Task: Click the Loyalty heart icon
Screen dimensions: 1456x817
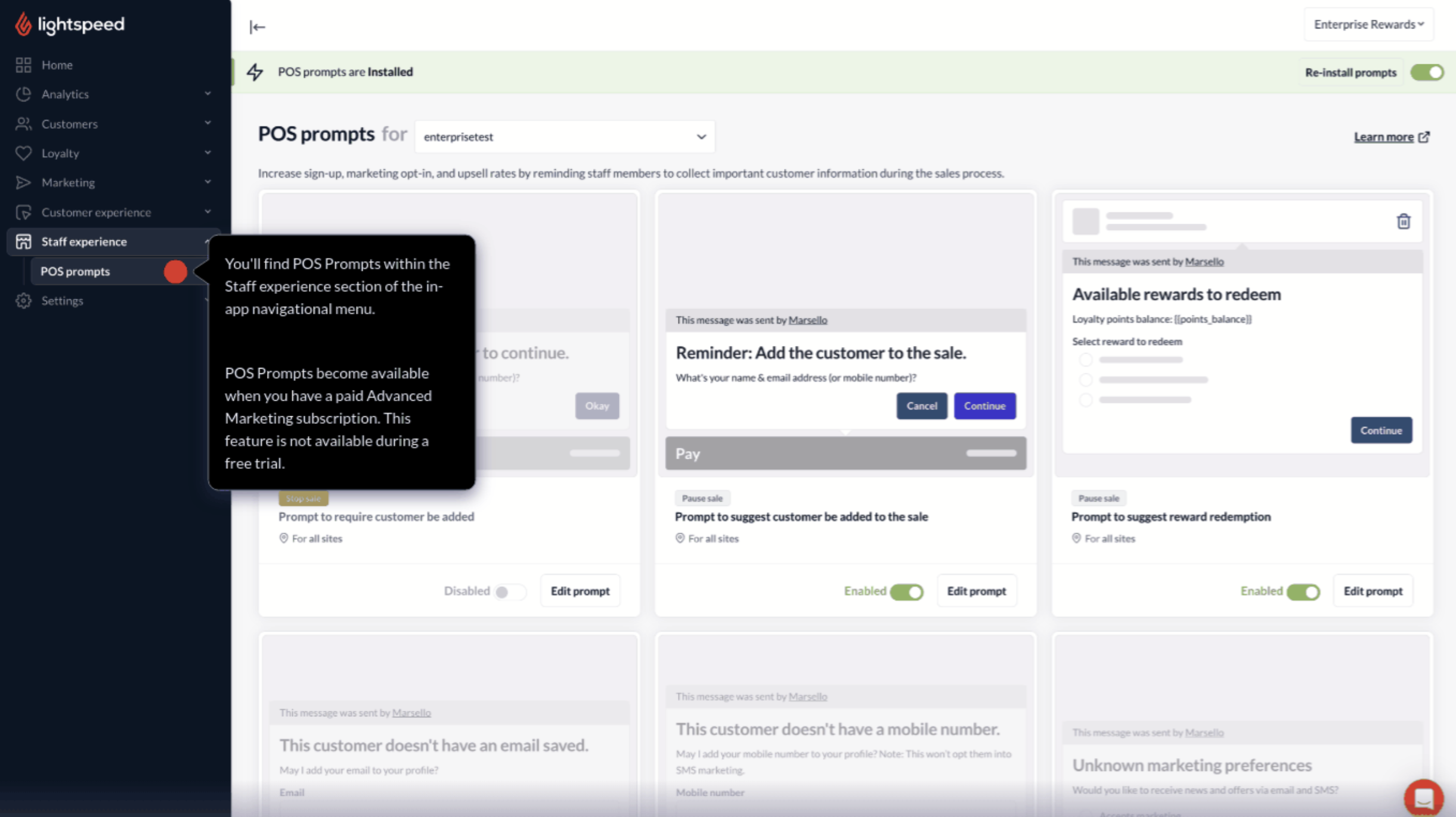Action: [x=23, y=153]
